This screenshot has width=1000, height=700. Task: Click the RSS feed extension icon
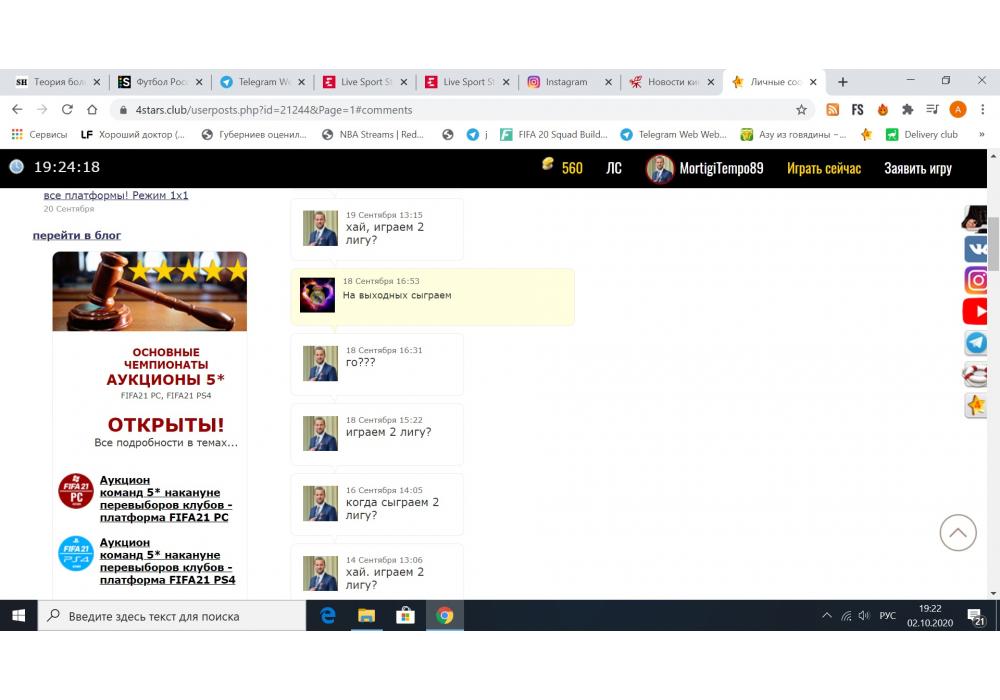(x=832, y=110)
